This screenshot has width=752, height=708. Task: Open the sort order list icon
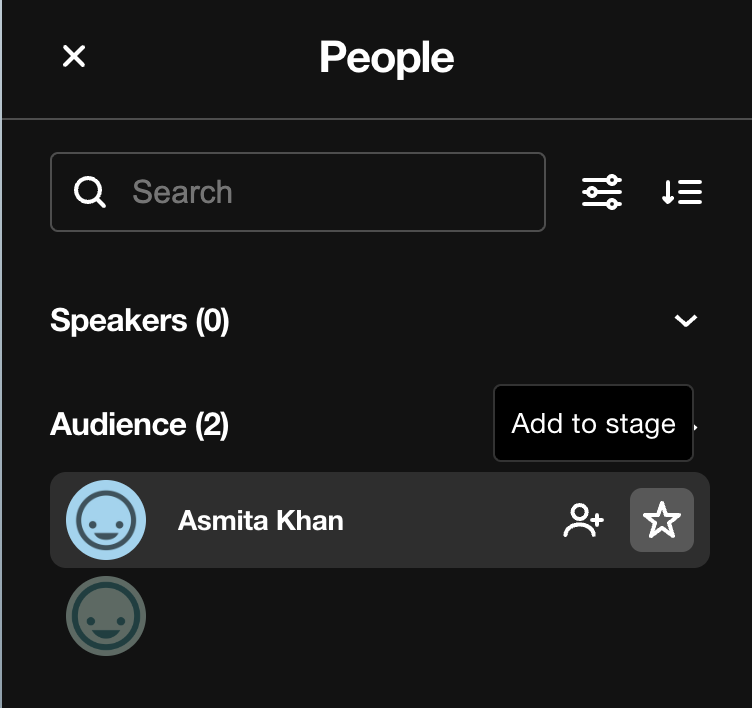tap(682, 192)
